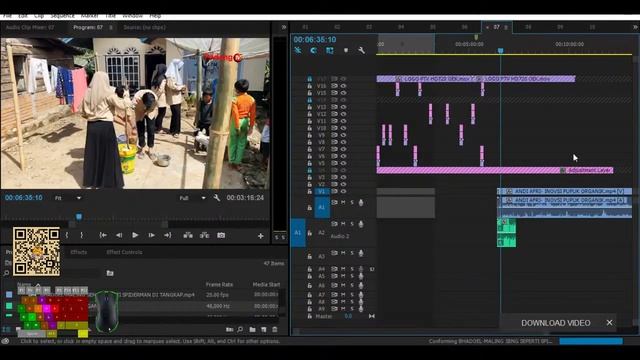Image resolution: width=640 pixels, height=360 pixels.
Task: Open the Program monitor button editor plus
Action: (x=260, y=236)
